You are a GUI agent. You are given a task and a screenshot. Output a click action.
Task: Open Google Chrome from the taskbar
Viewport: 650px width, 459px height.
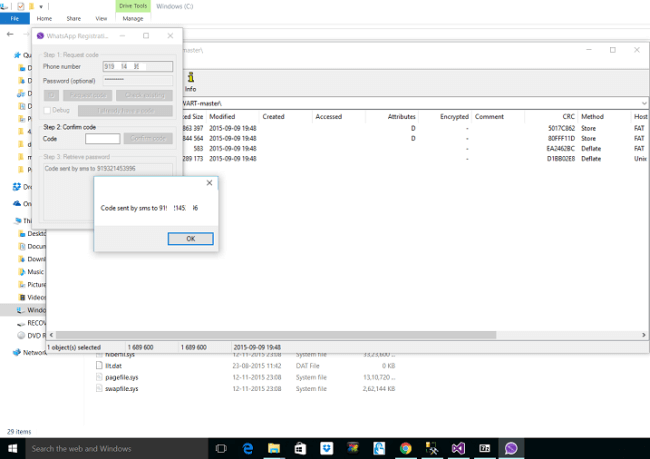coord(405,448)
